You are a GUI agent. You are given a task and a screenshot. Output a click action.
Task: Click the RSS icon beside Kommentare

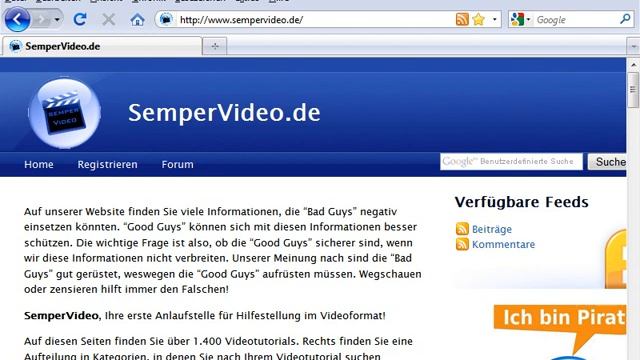462,244
